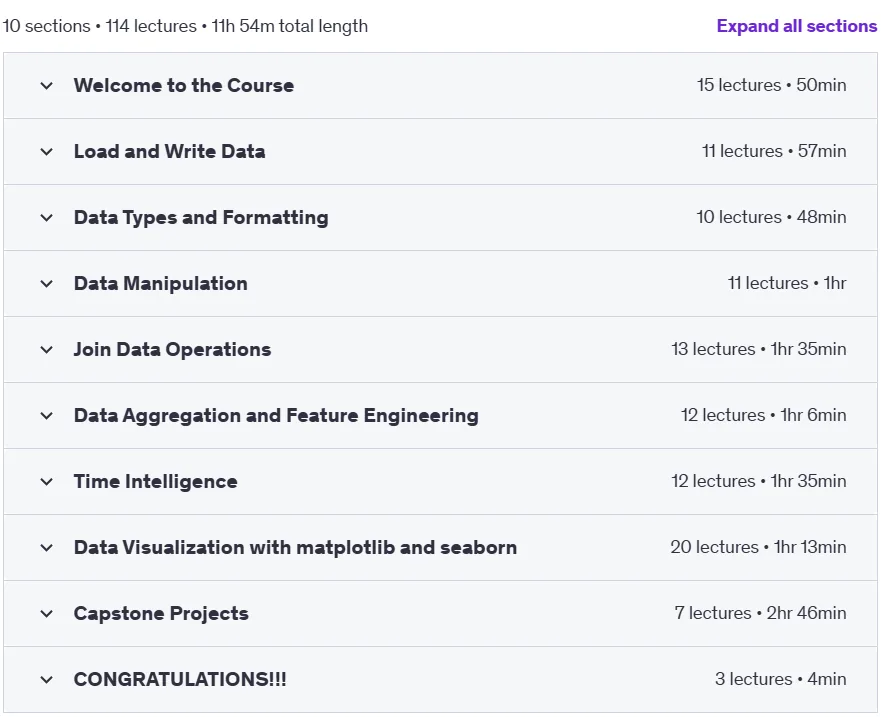Open the Time Intelligence chevron arrow

47,482
